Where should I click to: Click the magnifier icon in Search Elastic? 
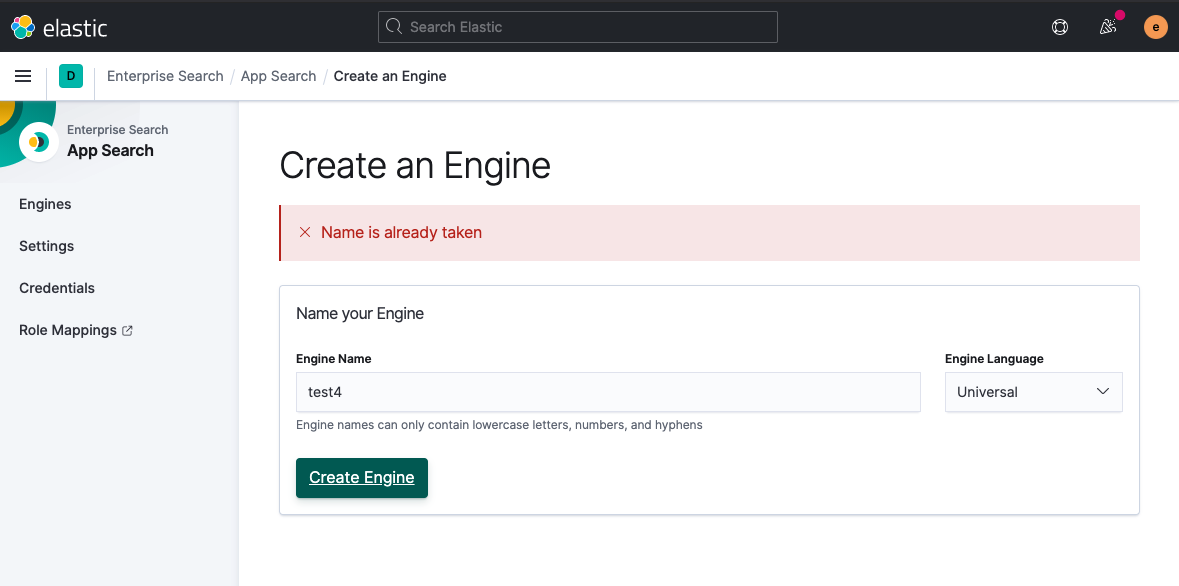click(394, 27)
